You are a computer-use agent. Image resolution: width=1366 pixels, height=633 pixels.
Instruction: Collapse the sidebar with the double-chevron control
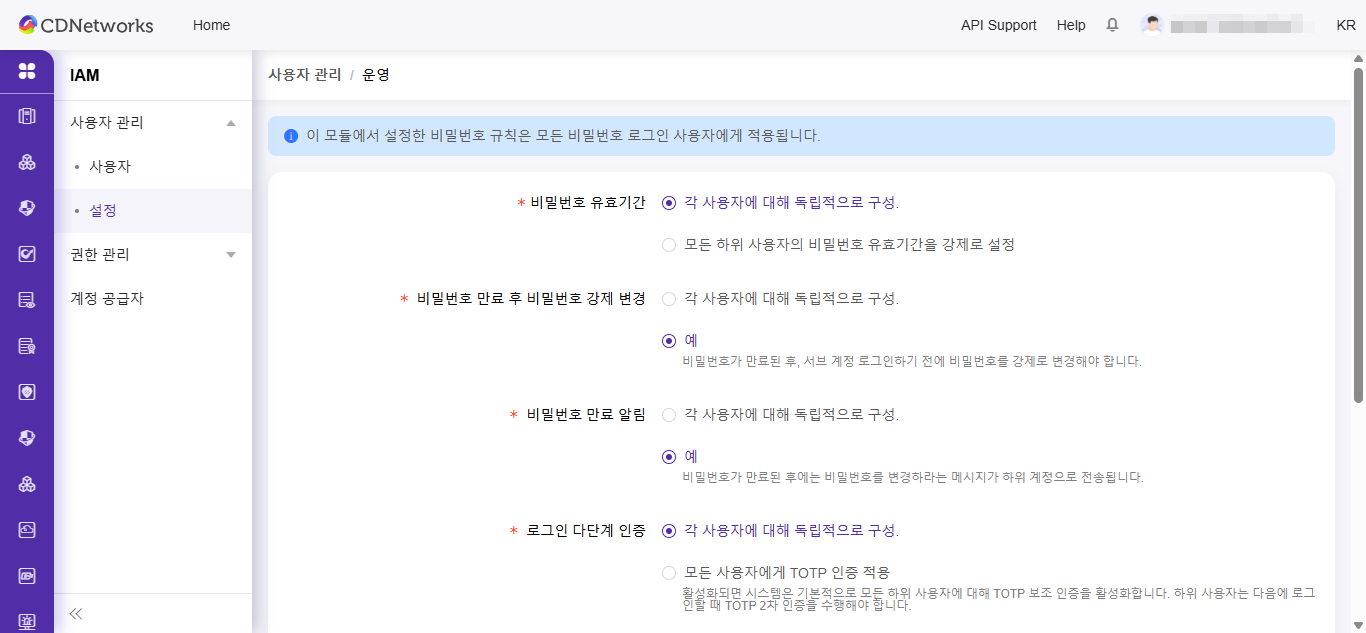coord(75,613)
